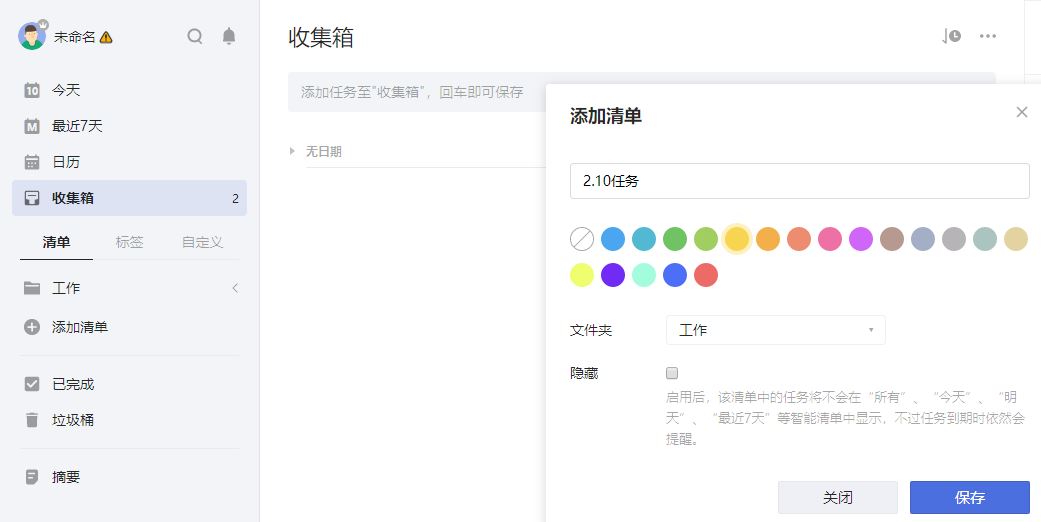
Task: Pick the brown color swatch
Action: (x=892, y=239)
